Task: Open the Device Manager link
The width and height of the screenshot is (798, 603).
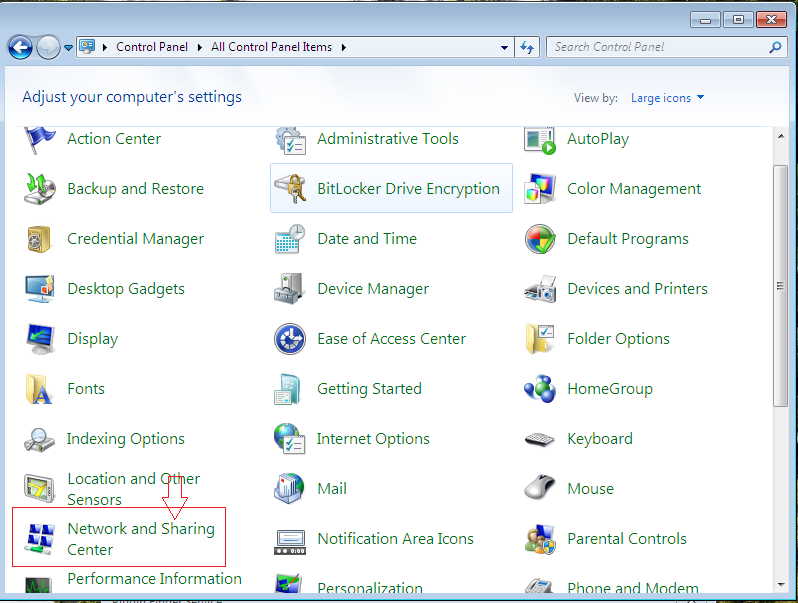Action: pyautogui.click(x=373, y=289)
